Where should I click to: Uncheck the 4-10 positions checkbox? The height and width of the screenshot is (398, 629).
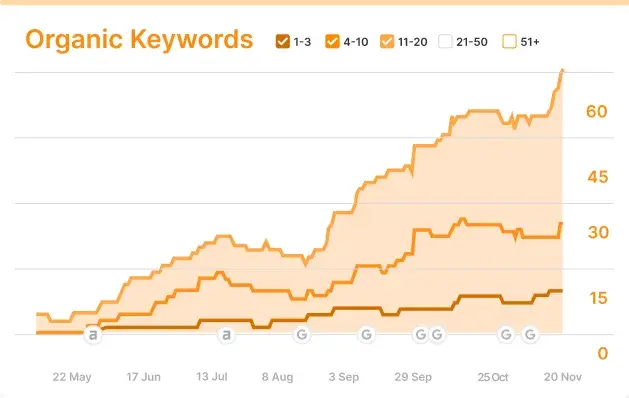[333, 41]
